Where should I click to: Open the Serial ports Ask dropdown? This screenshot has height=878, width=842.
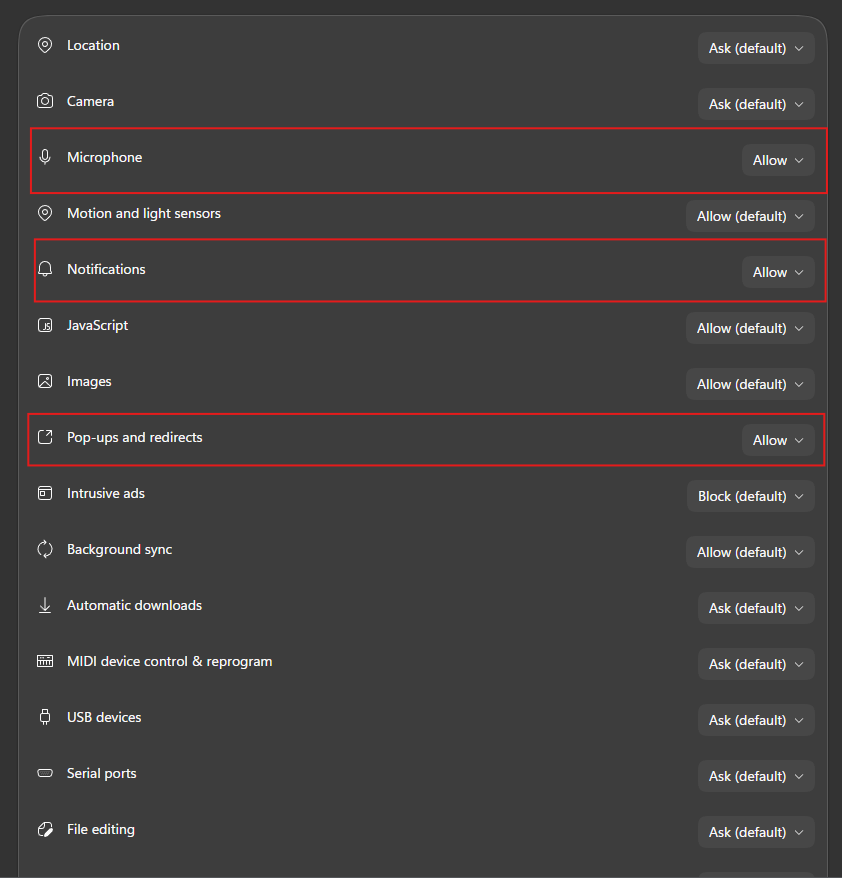click(x=756, y=776)
